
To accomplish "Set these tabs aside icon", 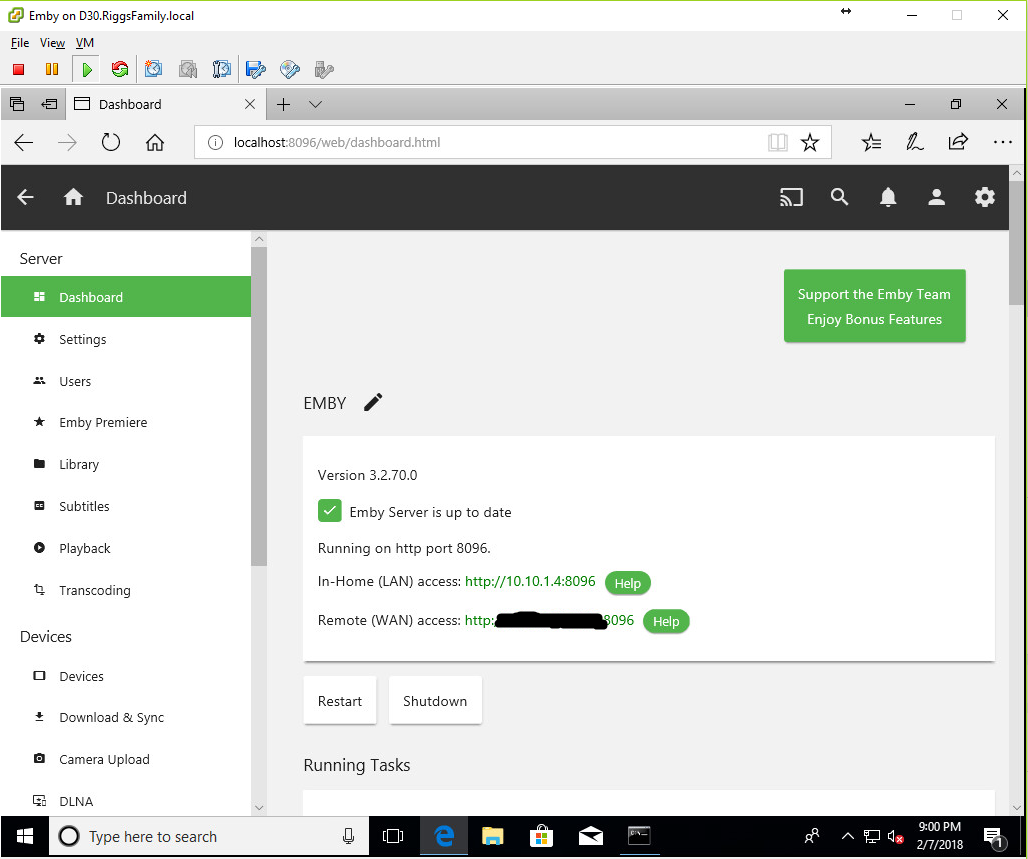I will 49,104.
